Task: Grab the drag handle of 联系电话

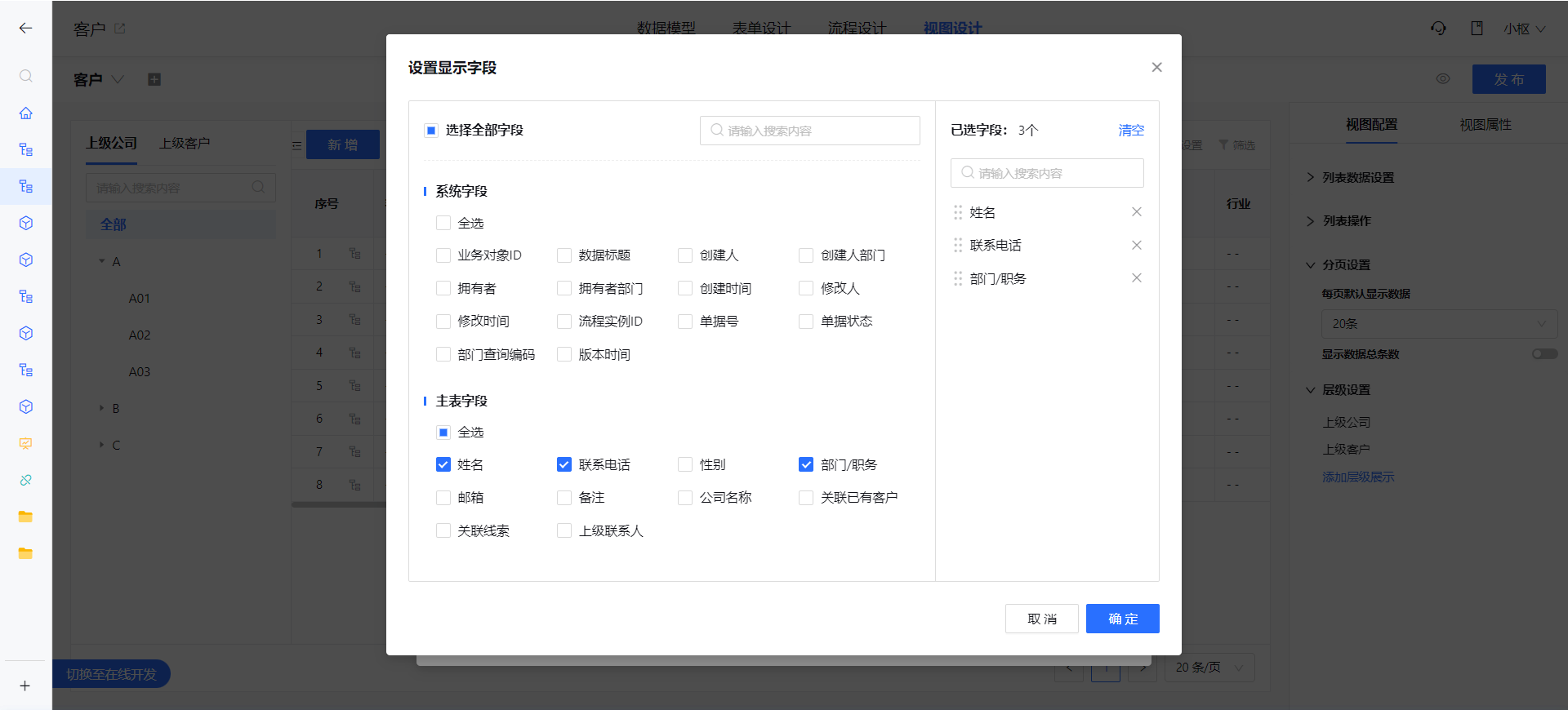Action: [x=958, y=245]
